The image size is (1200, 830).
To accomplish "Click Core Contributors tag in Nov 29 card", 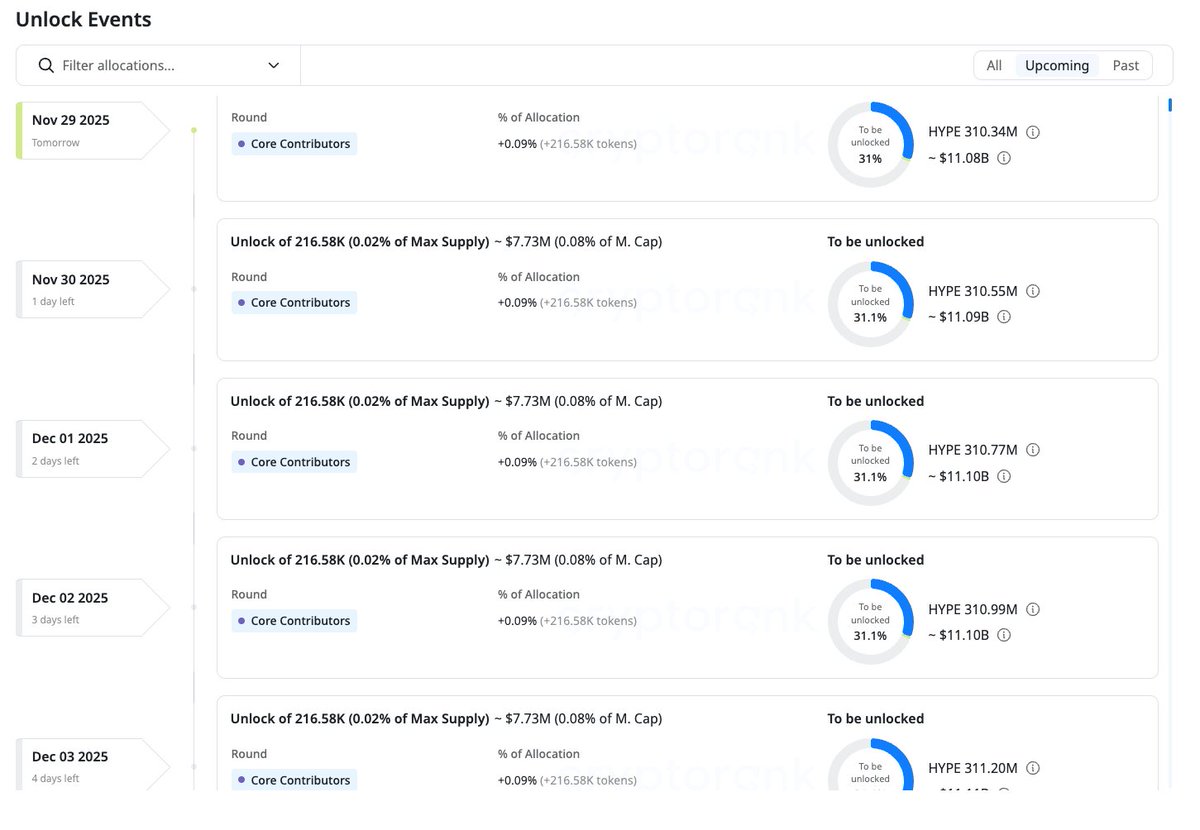I will (x=294, y=144).
